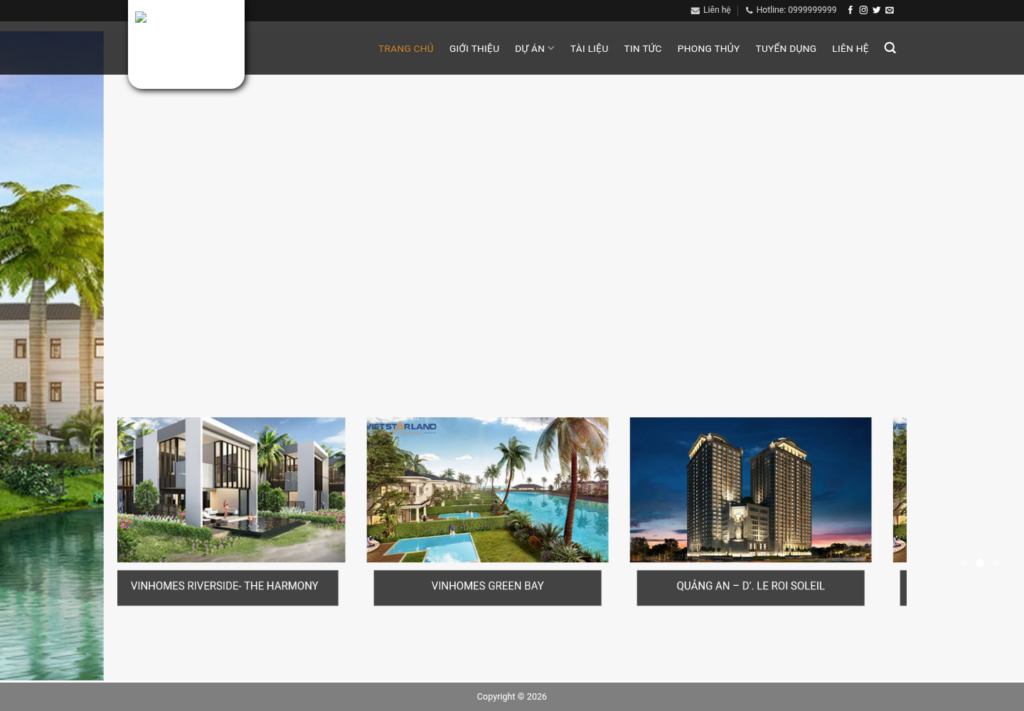Viewport: 1024px width, 711px height.
Task: Open the PHONG THỦY menu item
Action: coord(709,48)
